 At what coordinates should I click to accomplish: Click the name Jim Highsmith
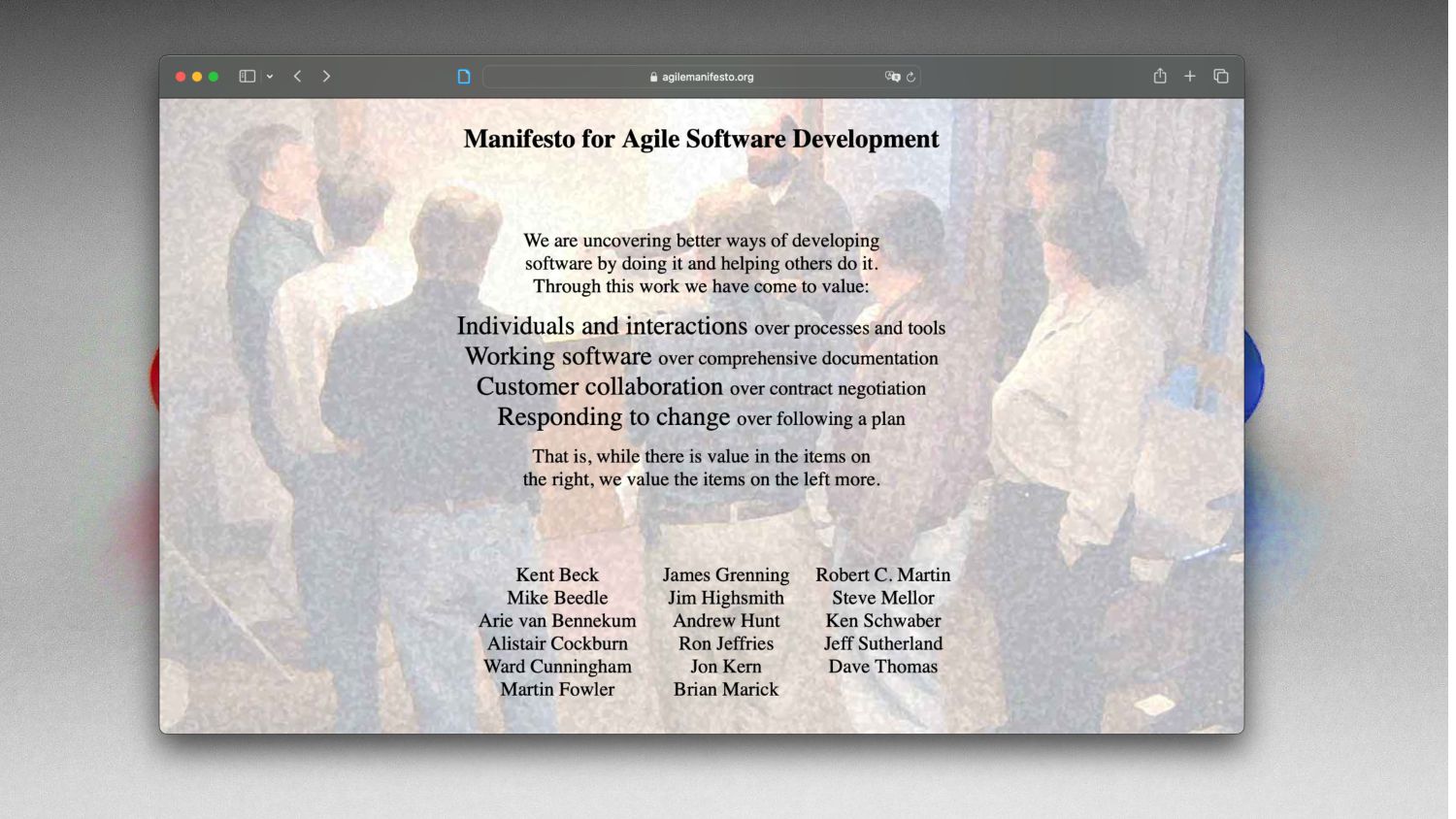[726, 598]
